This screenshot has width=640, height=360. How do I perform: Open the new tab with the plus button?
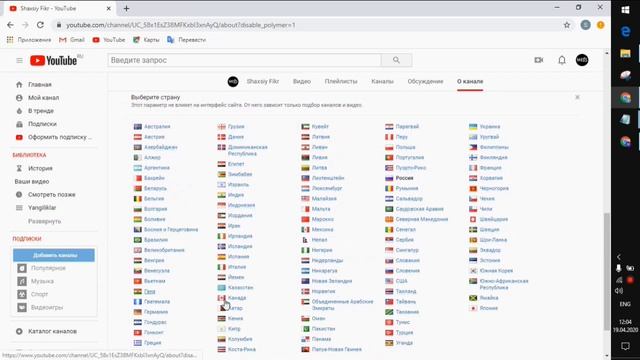pos(126,8)
